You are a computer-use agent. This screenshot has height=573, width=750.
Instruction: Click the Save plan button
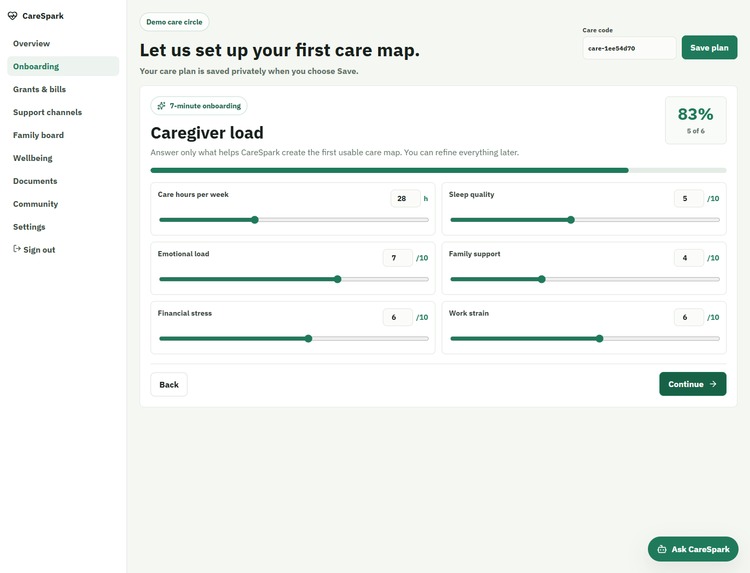click(709, 48)
